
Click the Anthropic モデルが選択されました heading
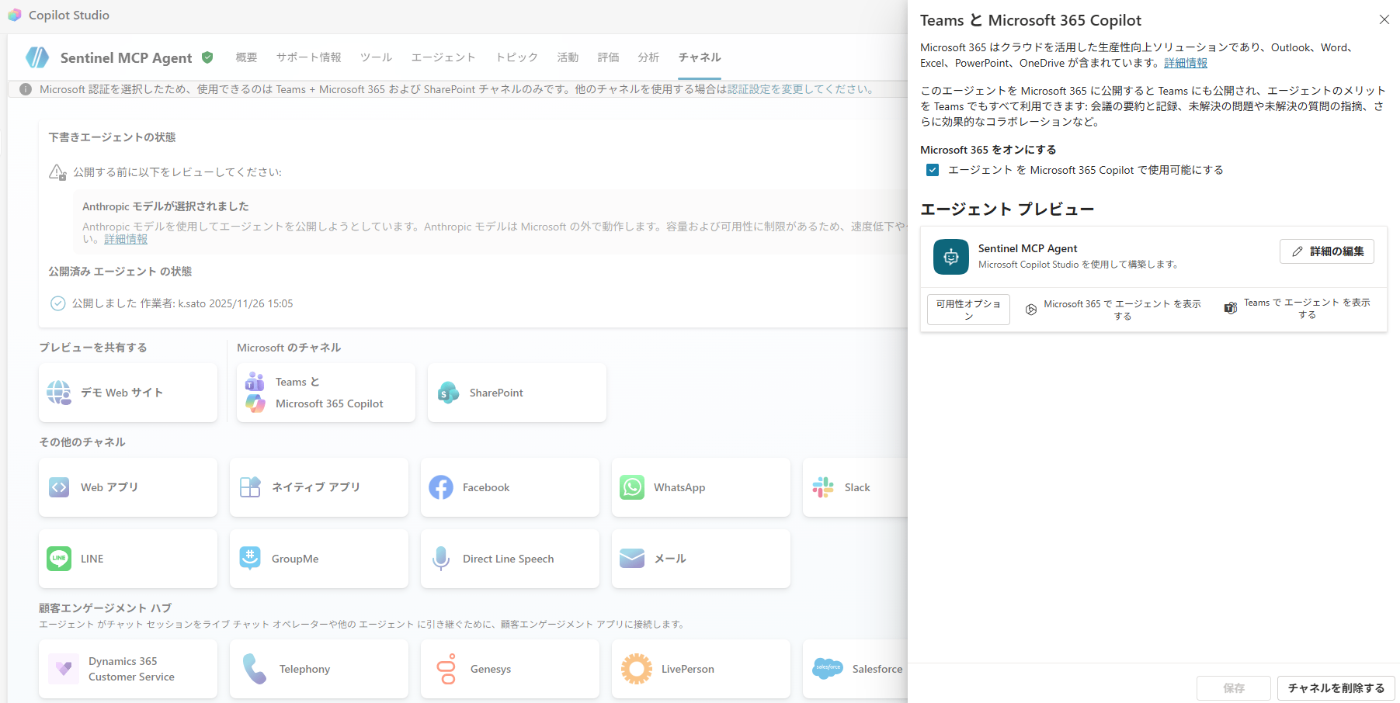point(165,206)
